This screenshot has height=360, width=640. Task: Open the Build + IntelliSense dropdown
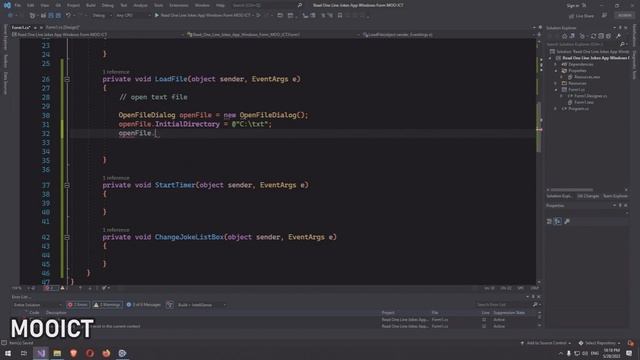tap(202, 305)
